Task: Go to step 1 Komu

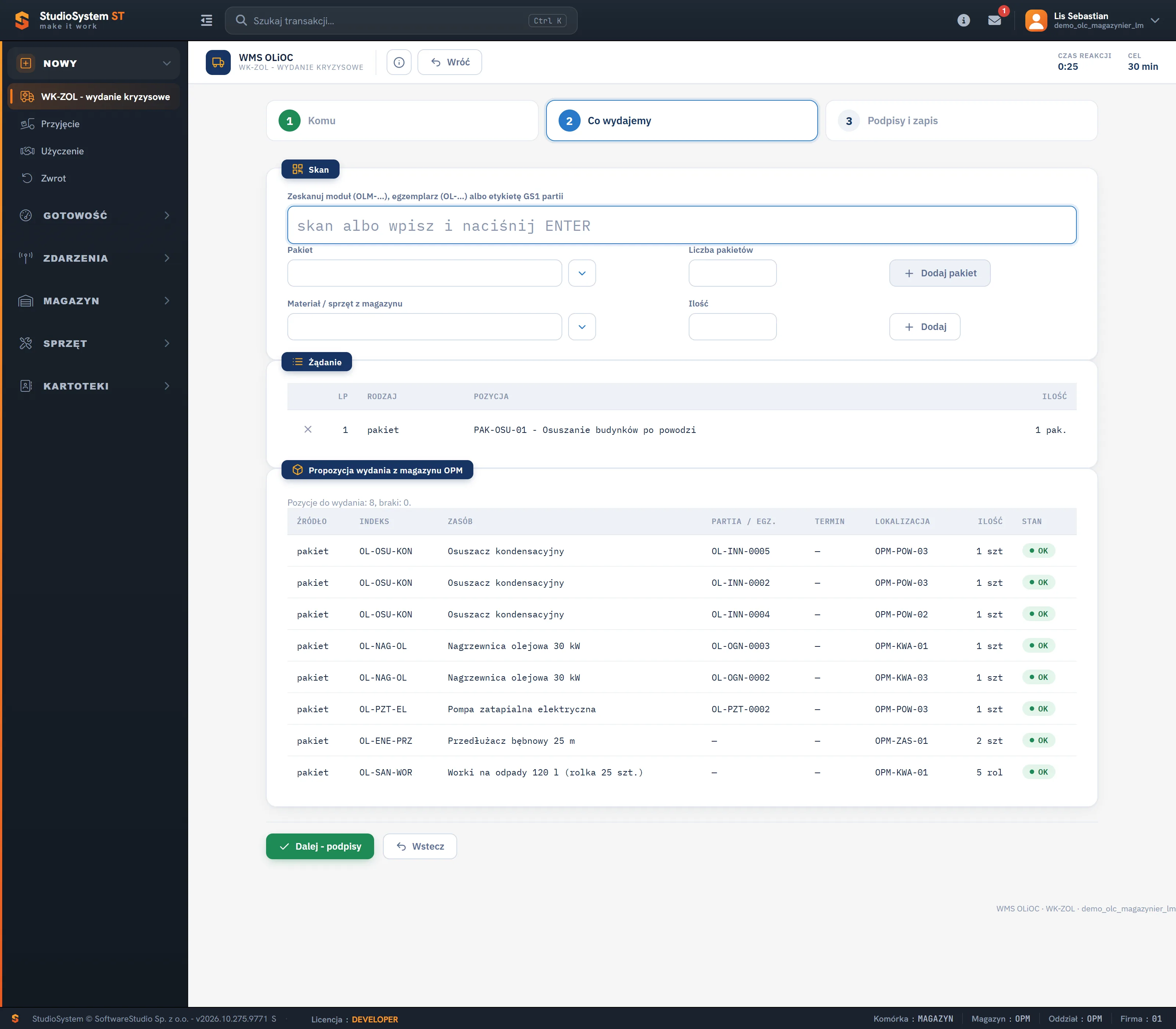Action: pos(402,121)
